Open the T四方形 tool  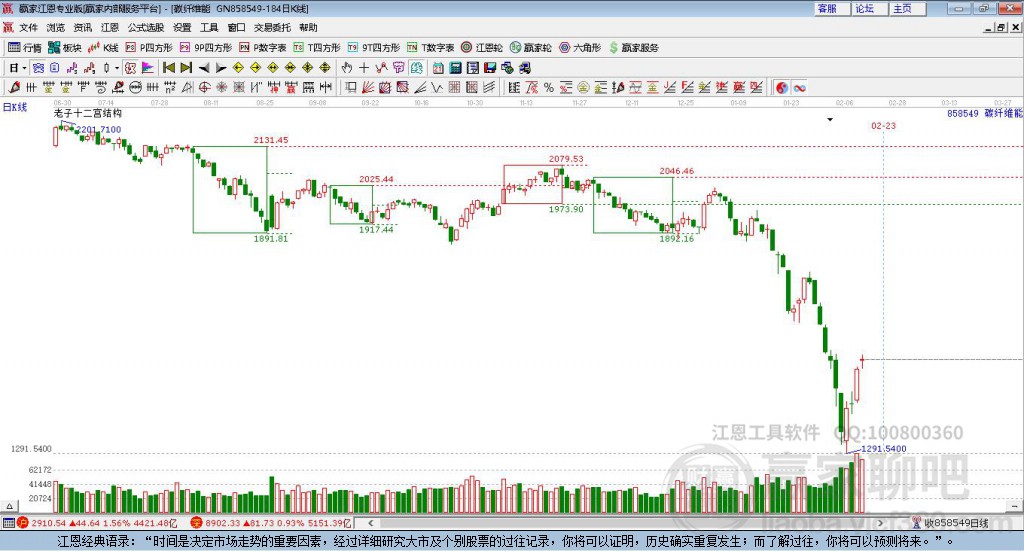317,48
